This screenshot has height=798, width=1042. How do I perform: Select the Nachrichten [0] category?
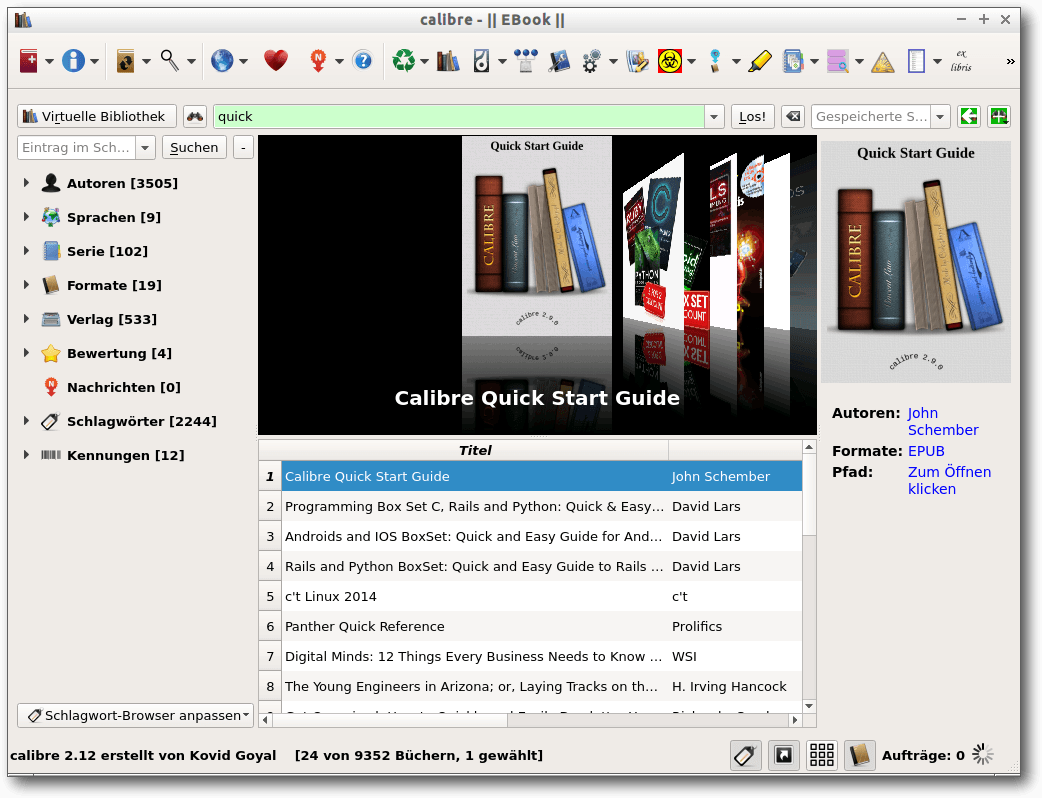coord(124,387)
